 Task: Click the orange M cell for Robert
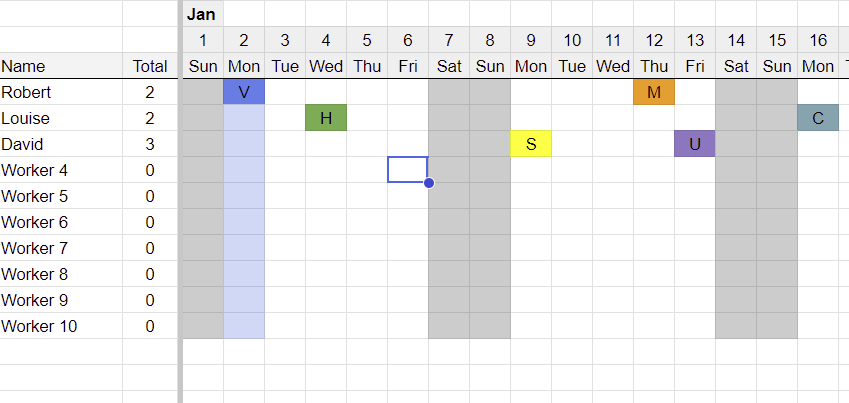click(654, 92)
